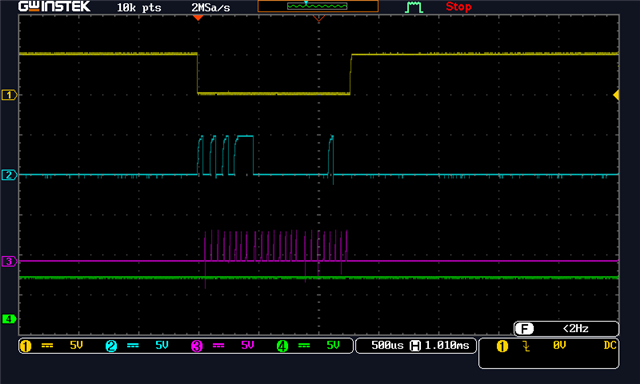Click the yellow trigger level arrow on right edge
The height and width of the screenshot is (384, 640).
click(616, 95)
